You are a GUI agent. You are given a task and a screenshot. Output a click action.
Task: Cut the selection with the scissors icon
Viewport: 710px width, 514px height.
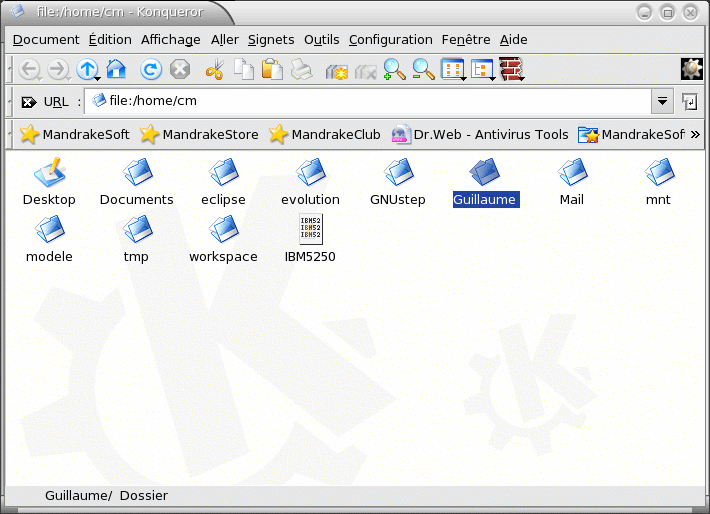[215, 70]
